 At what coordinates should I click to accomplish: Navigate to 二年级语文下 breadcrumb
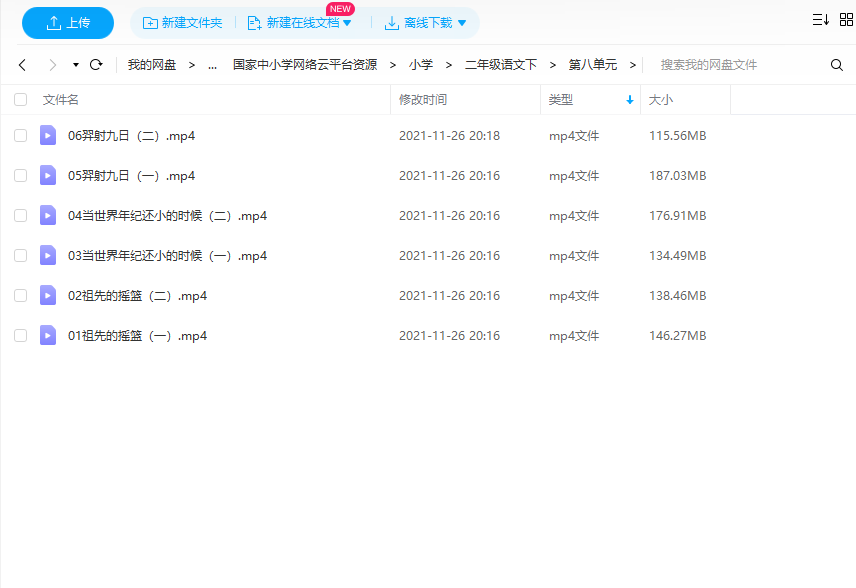coord(500,65)
